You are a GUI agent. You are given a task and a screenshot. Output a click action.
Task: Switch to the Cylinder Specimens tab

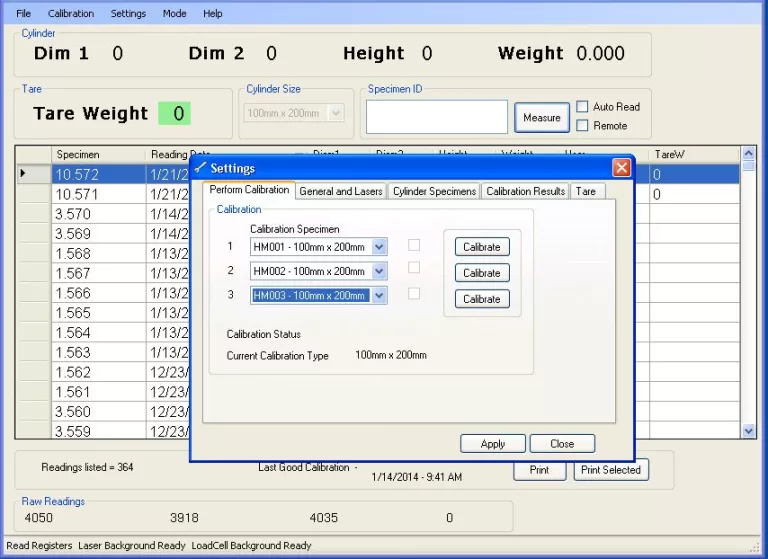(434, 191)
